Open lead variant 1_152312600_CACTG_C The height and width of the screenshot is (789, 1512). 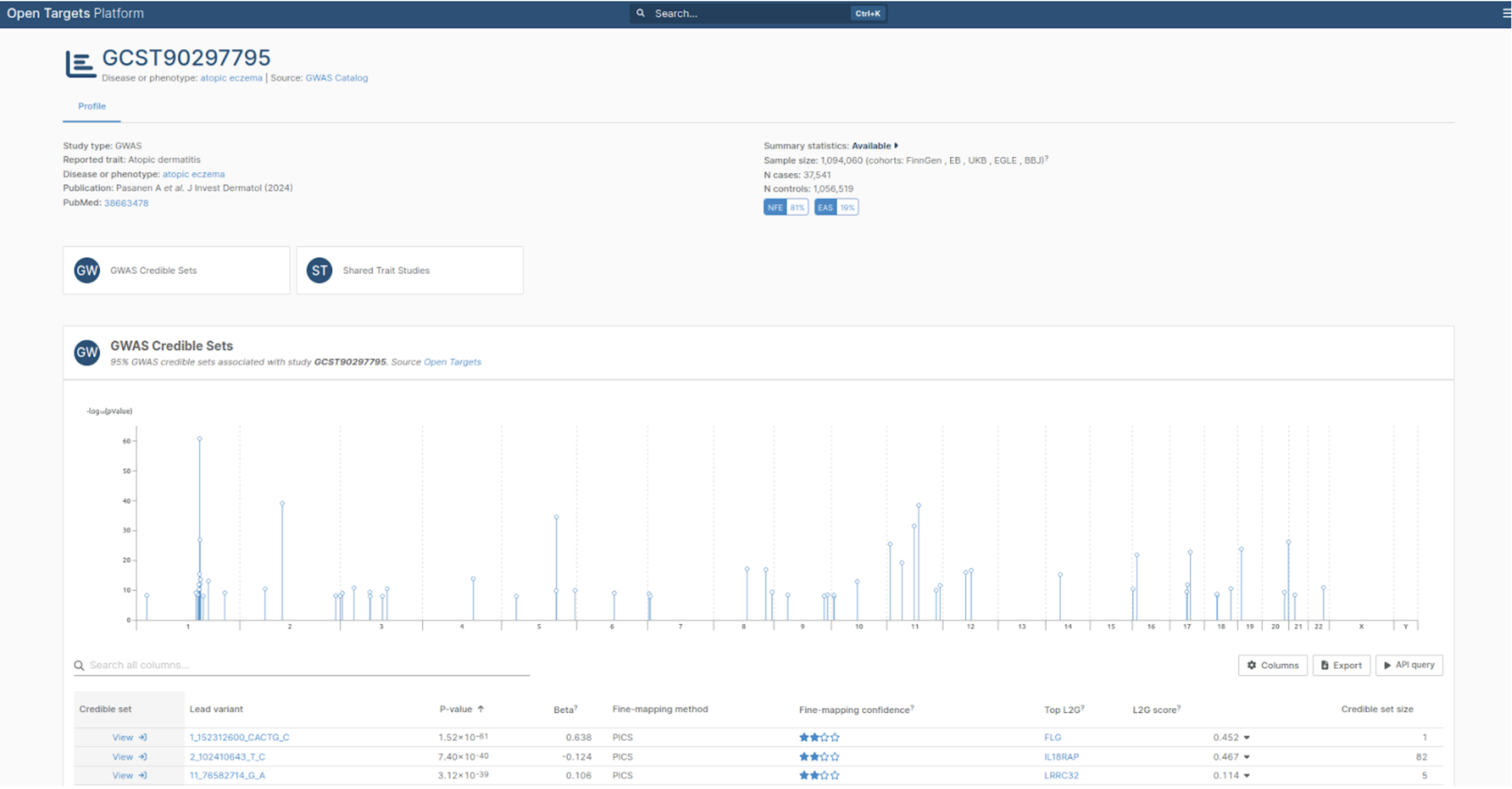(239, 737)
